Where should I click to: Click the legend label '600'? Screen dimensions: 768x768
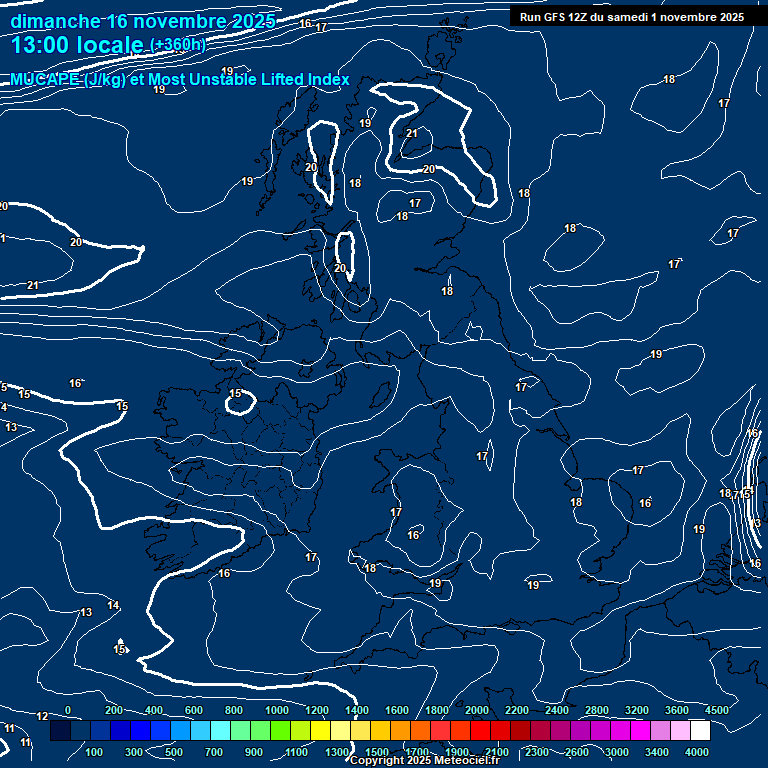pos(193,710)
